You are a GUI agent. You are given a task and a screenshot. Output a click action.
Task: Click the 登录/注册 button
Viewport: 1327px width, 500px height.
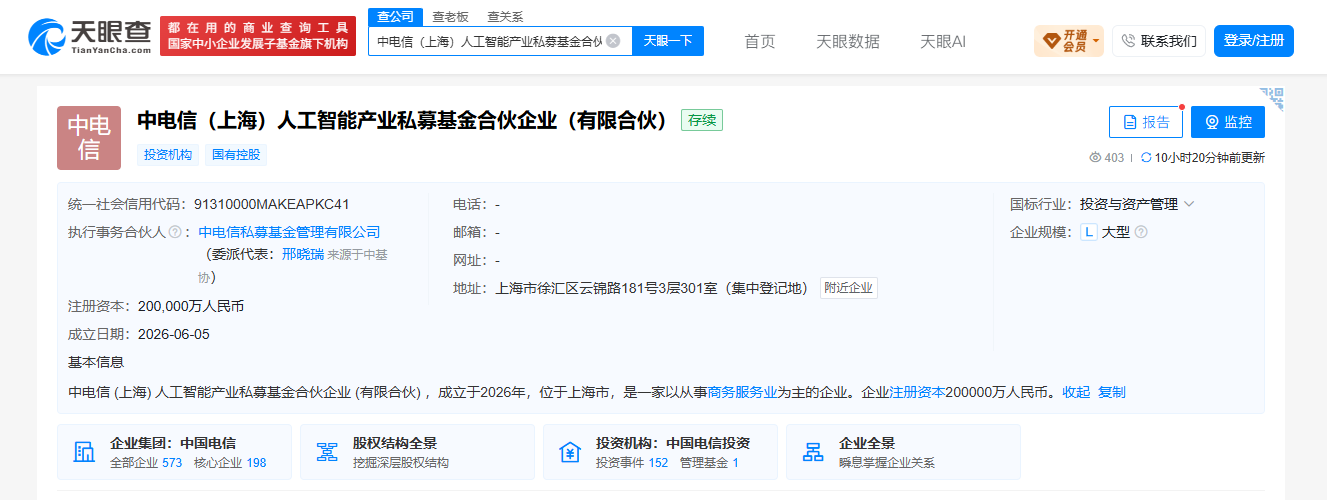pos(1254,41)
